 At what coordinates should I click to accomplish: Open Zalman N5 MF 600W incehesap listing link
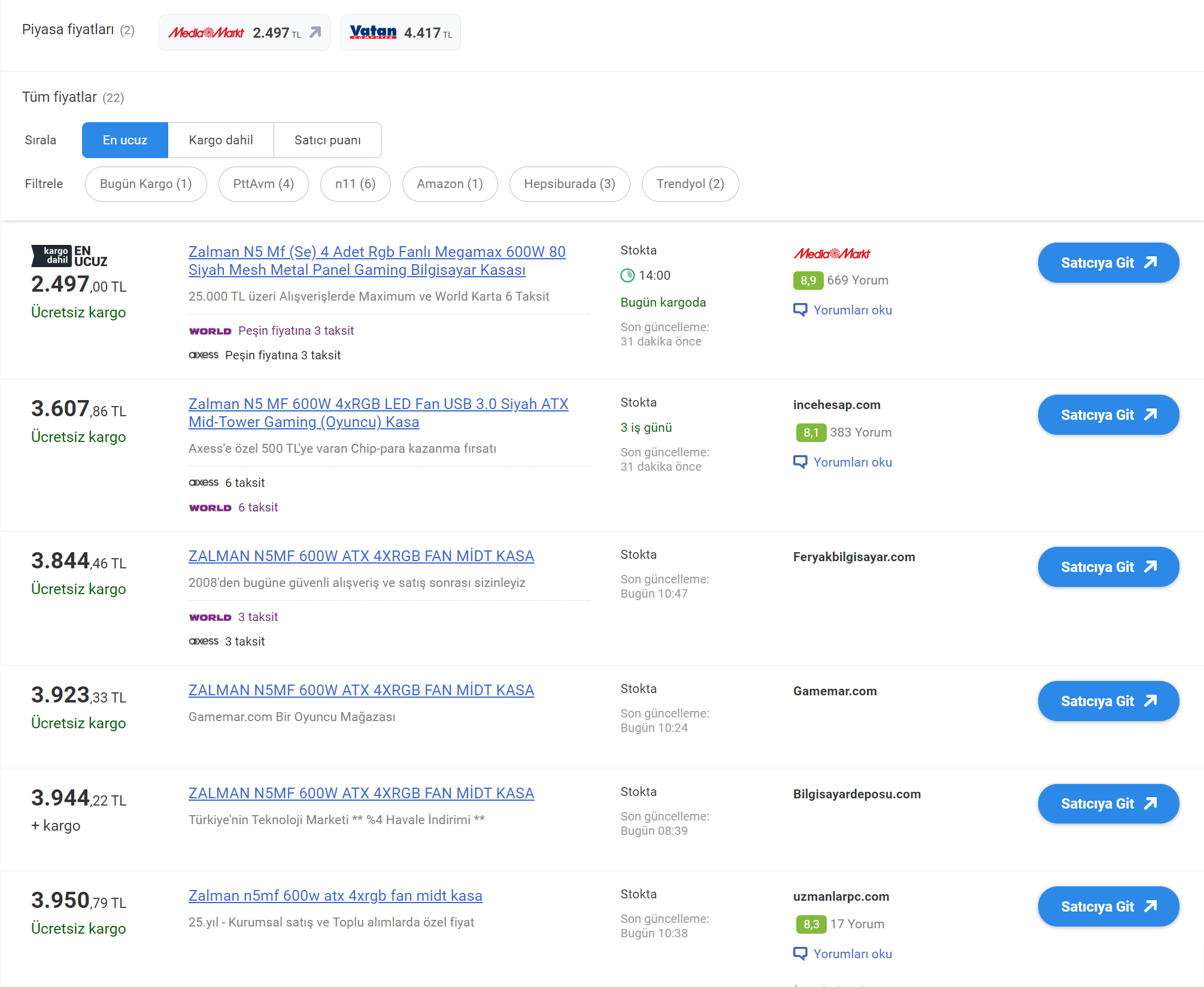[378, 413]
